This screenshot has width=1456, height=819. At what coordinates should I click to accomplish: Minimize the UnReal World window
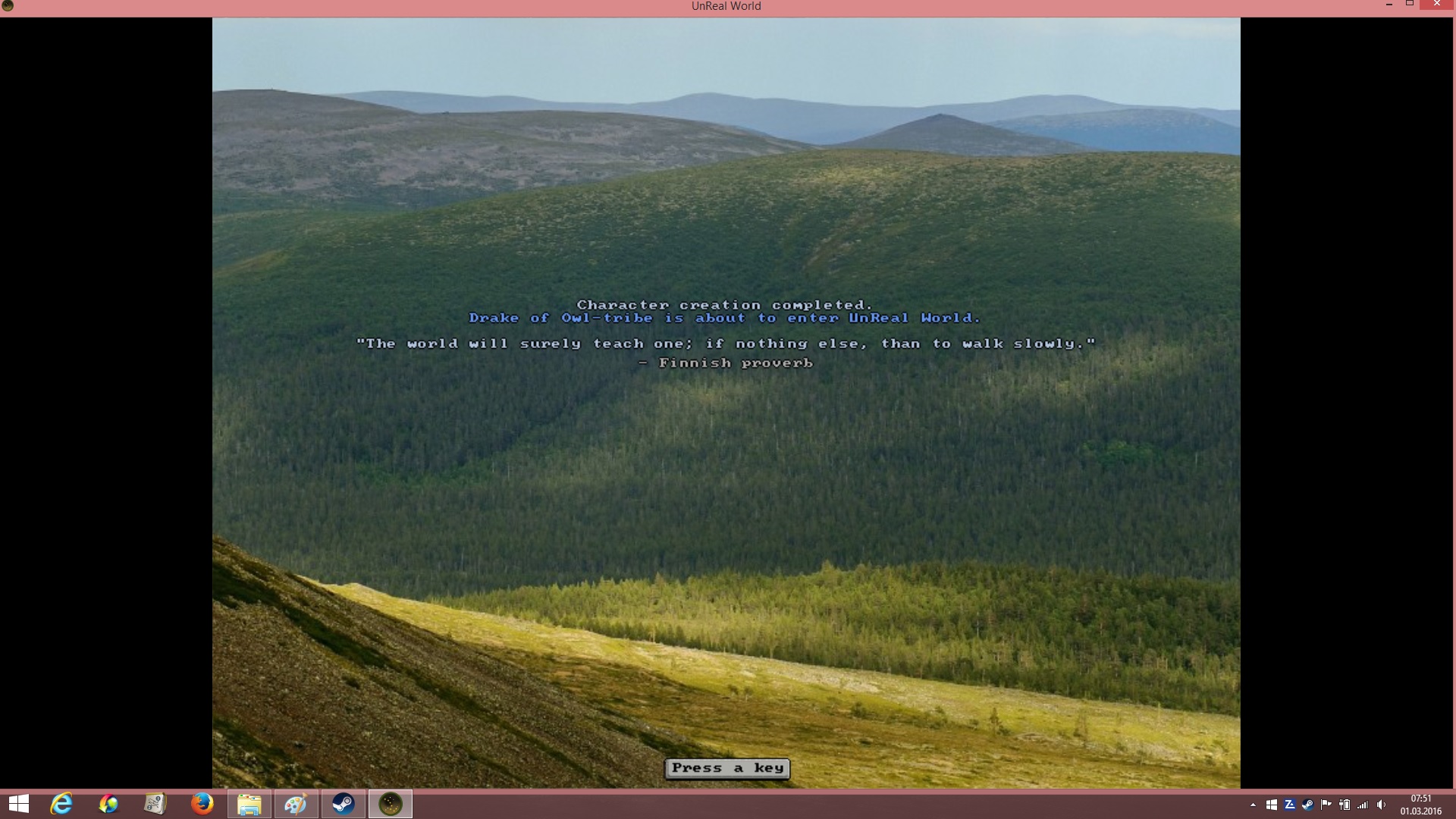(1389, 5)
